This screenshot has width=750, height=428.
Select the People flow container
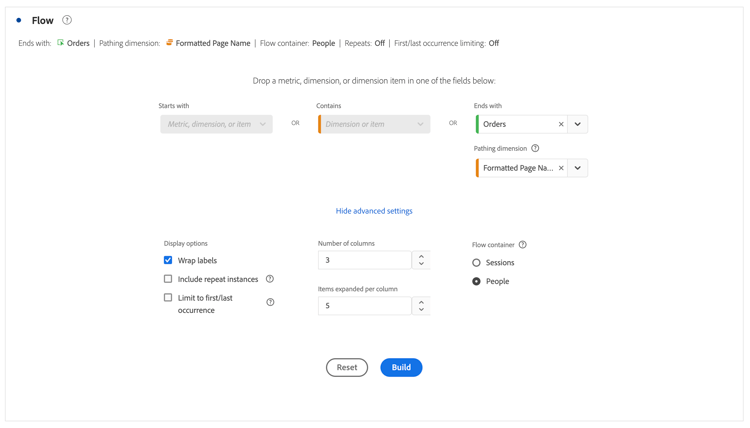476,282
